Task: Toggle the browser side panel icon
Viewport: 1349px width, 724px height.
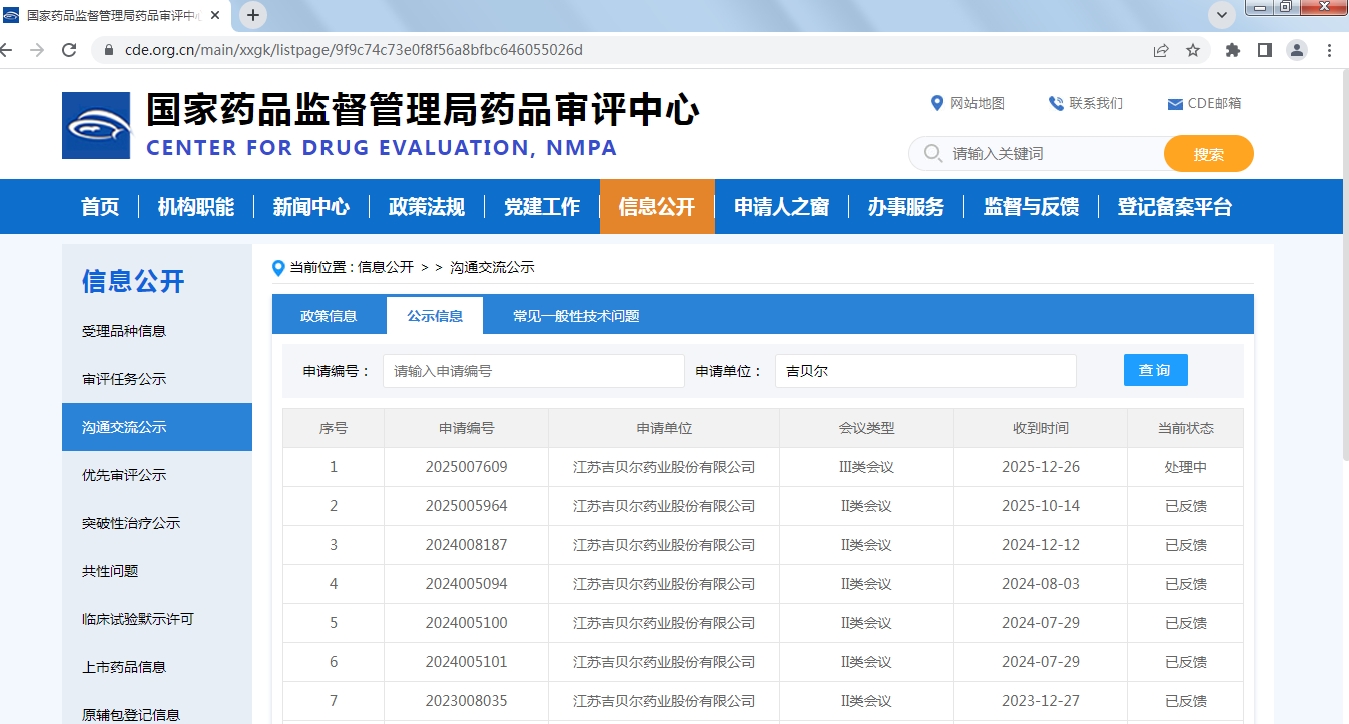Action: point(1265,50)
